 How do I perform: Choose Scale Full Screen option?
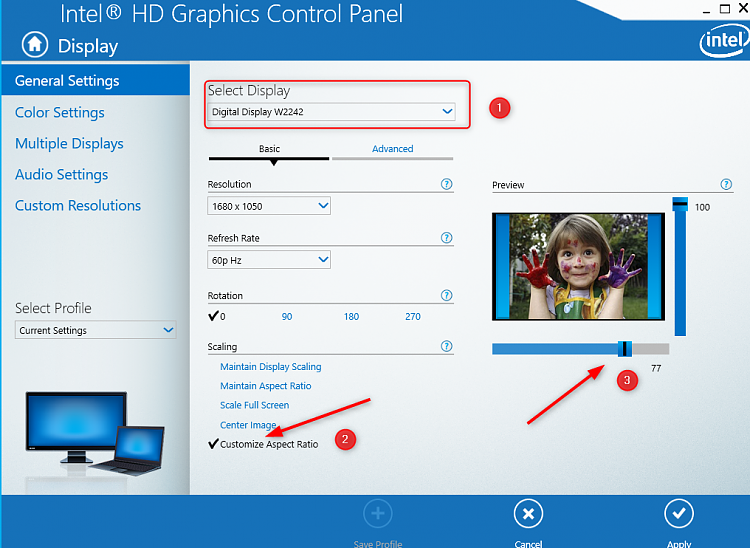[x=254, y=405]
